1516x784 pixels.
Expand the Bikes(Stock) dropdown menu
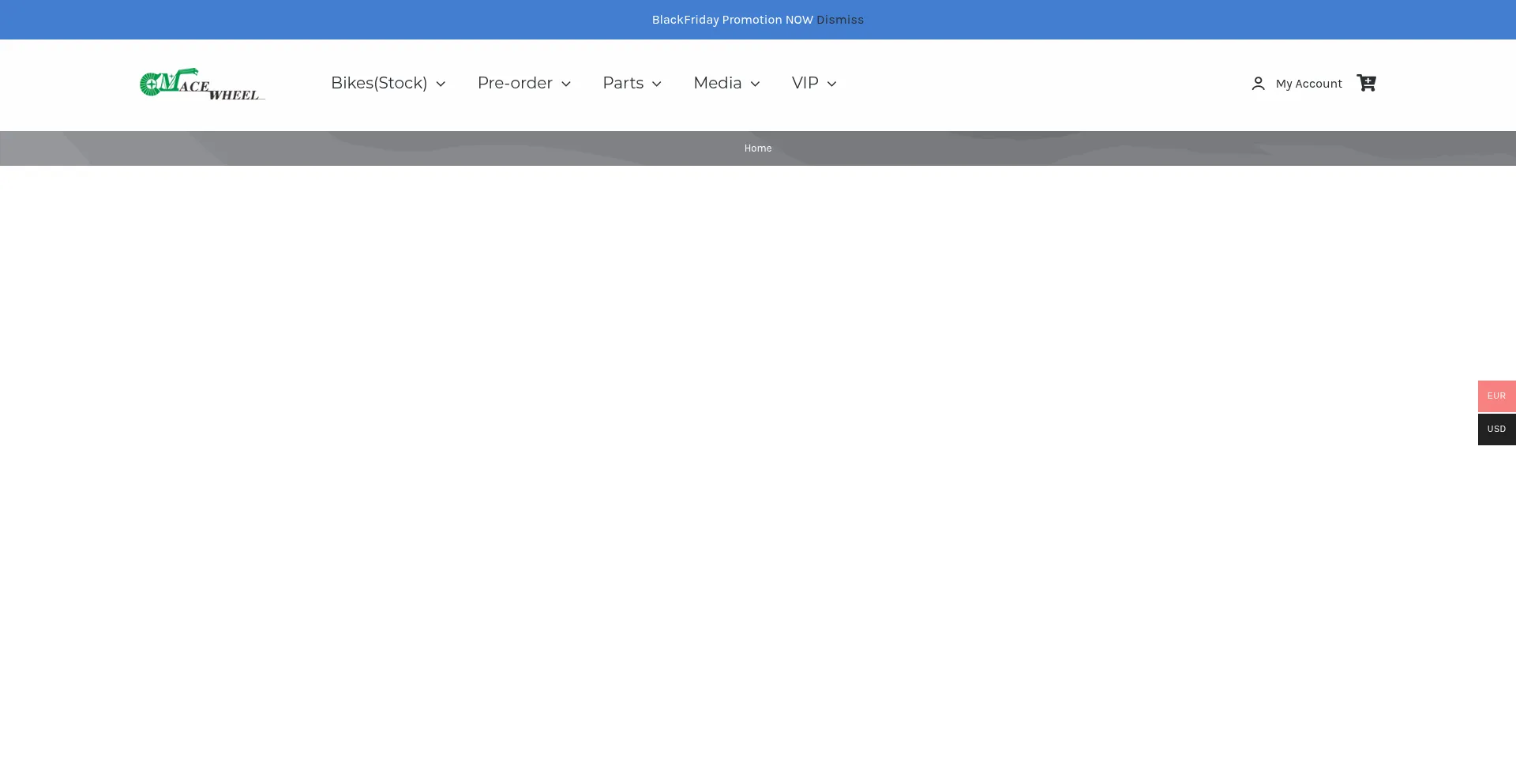click(378, 83)
